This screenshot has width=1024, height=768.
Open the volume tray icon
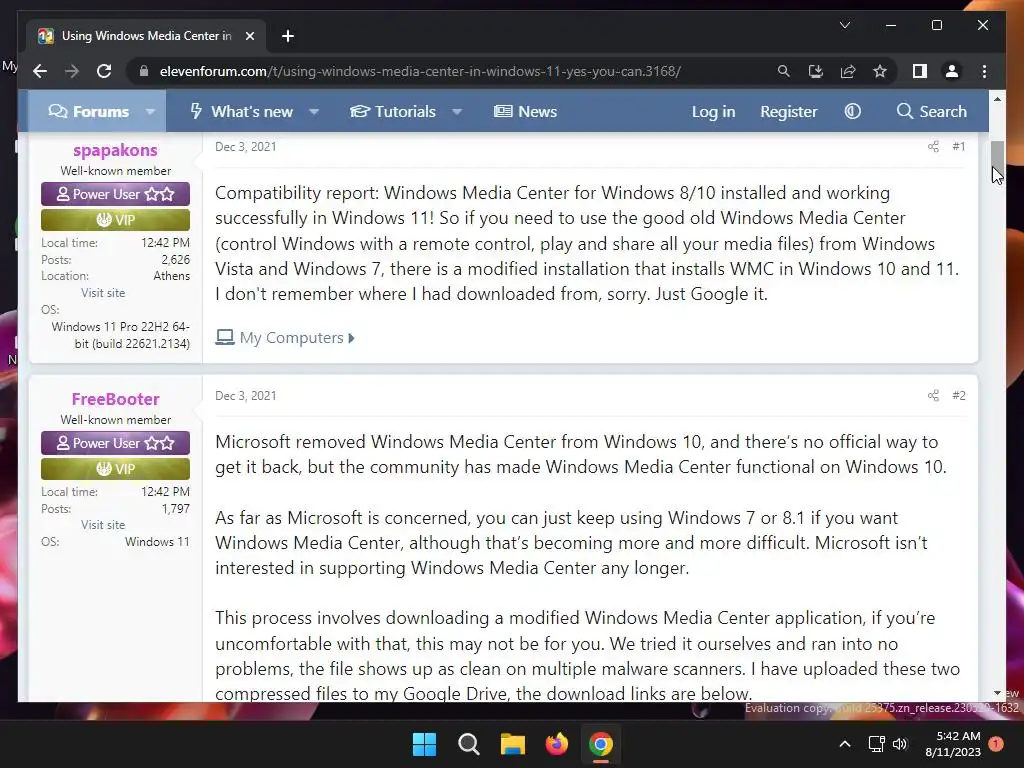pyautogui.click(x=900, y=744)
